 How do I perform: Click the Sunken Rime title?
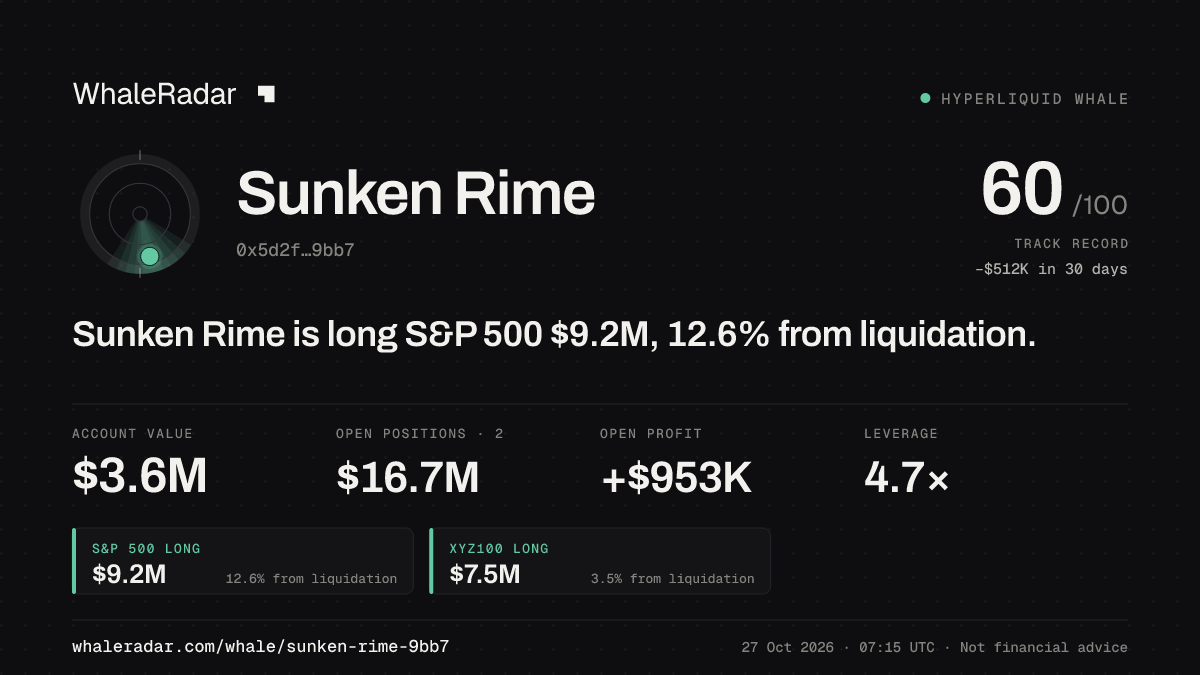click(416, 193)
